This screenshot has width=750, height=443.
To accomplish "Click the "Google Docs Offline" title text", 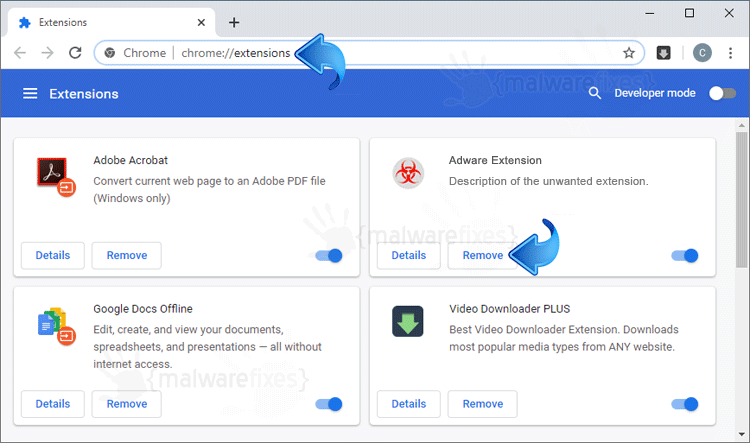I will coord(143,309).
